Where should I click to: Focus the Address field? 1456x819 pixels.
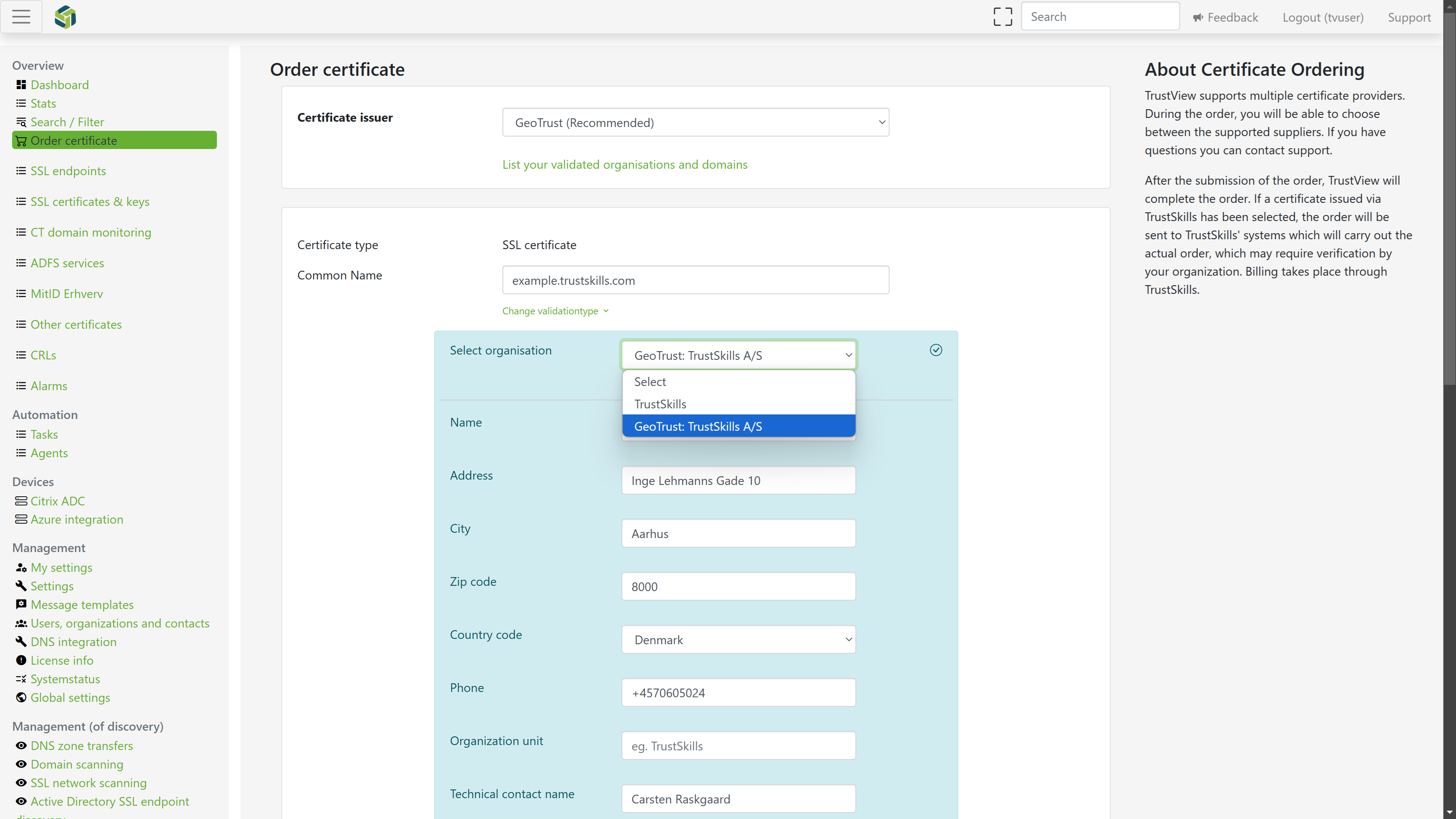[738, 480]
